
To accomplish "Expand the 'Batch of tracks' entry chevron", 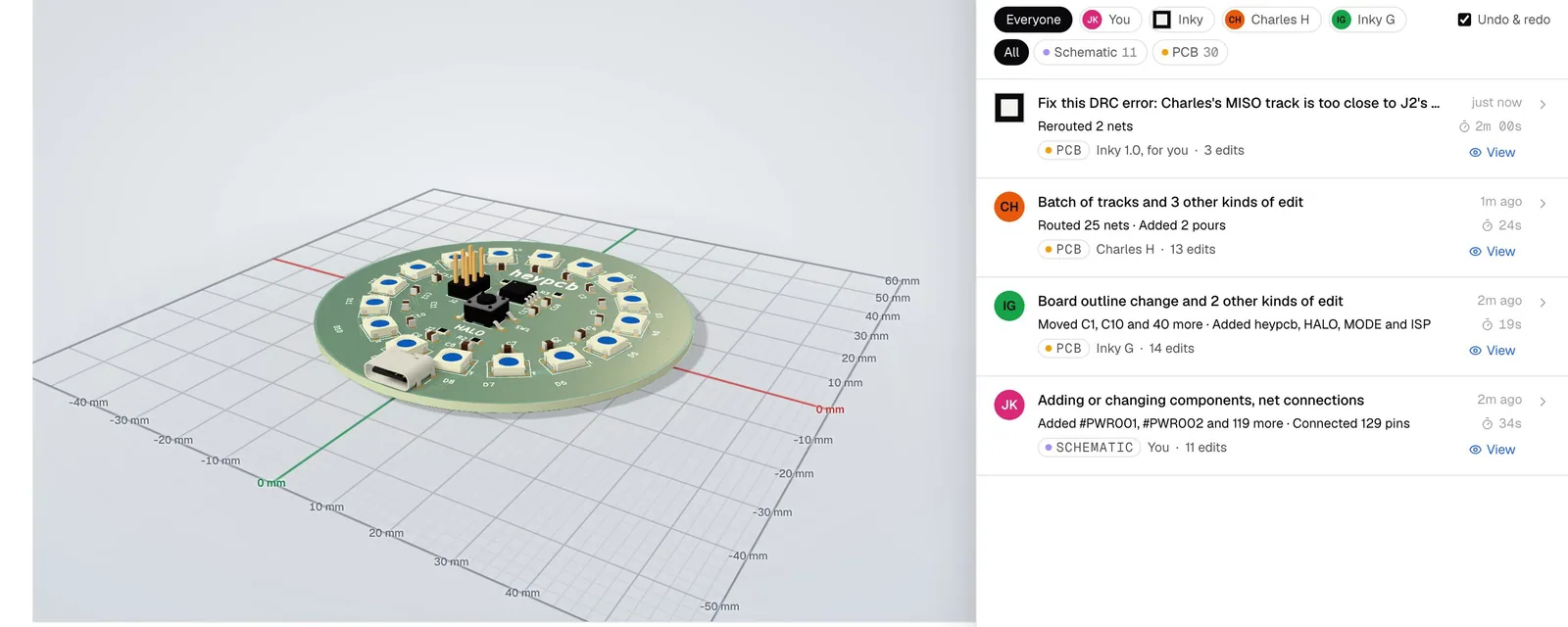I will pyautogui.click(x=1543, y=203).
